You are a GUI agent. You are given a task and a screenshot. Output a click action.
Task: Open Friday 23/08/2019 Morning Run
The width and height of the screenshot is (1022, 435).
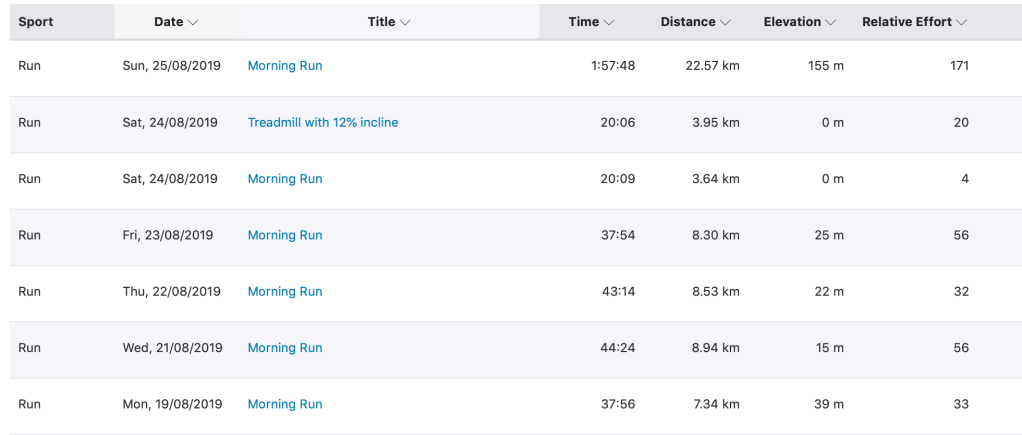coord(285,236)
